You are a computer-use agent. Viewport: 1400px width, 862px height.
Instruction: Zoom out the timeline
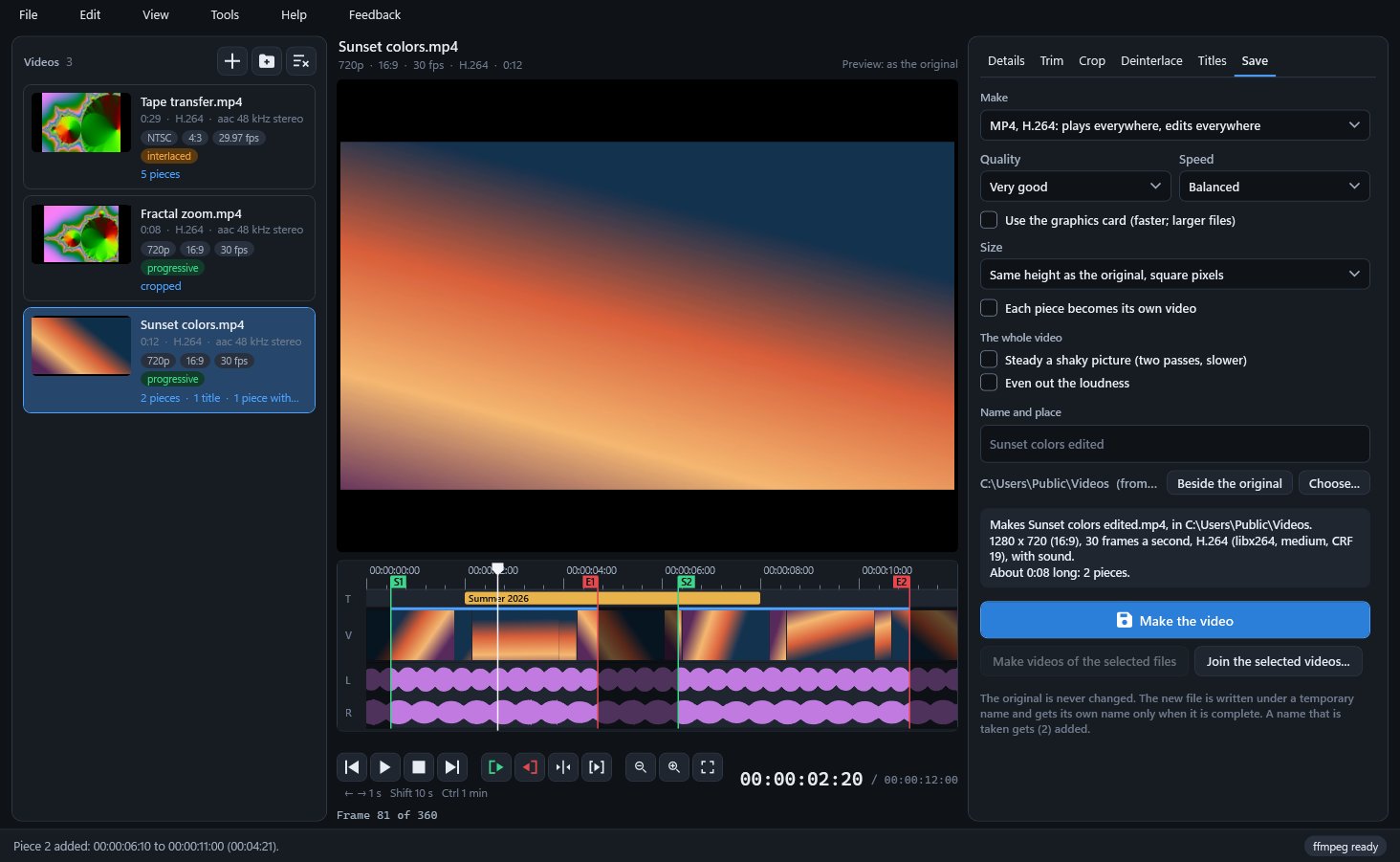(641, 767)
